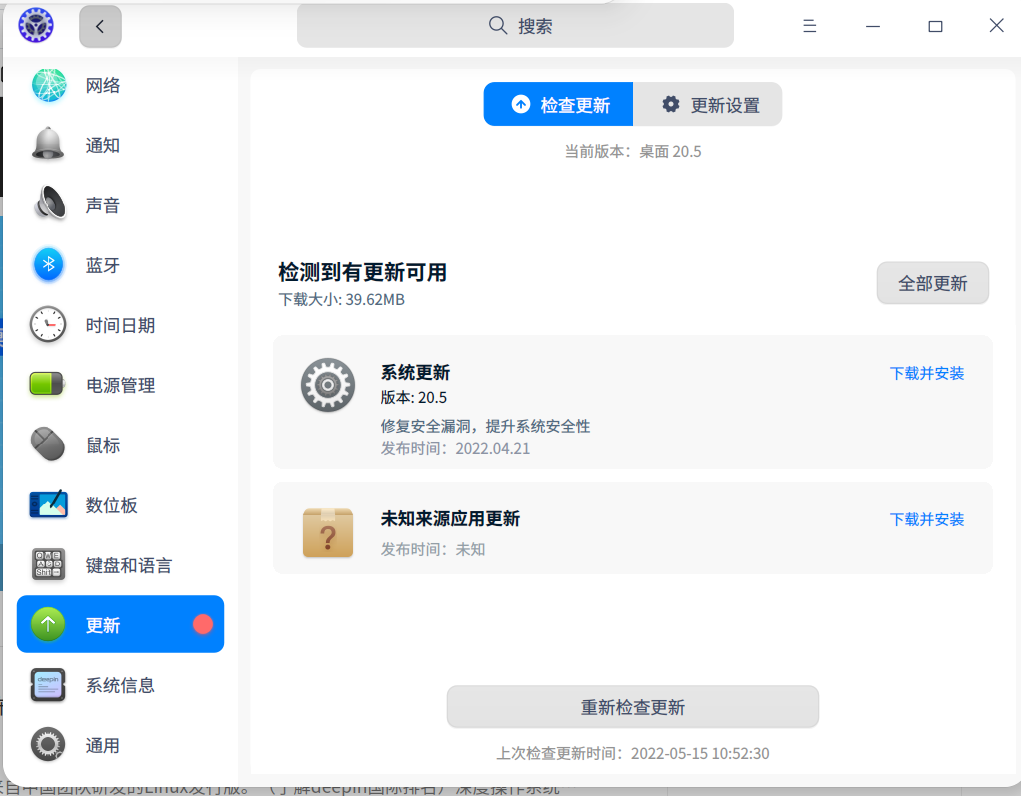Switch to the 更新设置 (Update Settings) tab
The width and height of the screenshot is (1021, 796).
click(707, 104)
